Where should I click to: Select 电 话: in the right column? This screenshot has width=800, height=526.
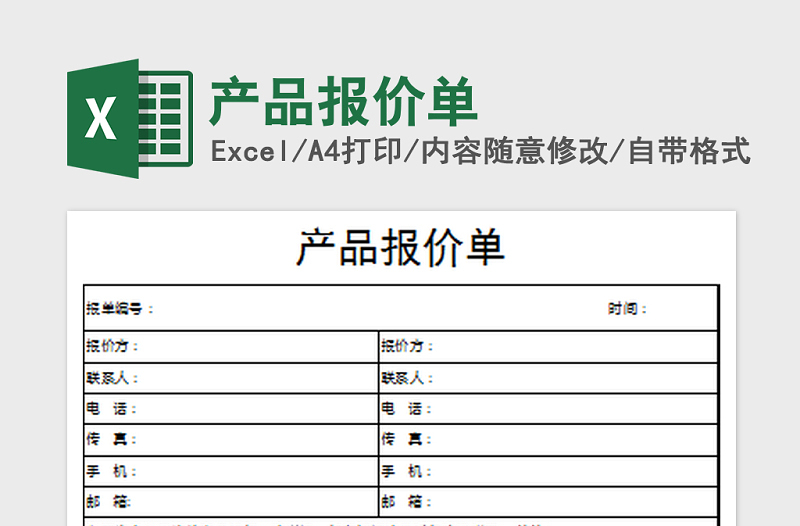point(406,409)
